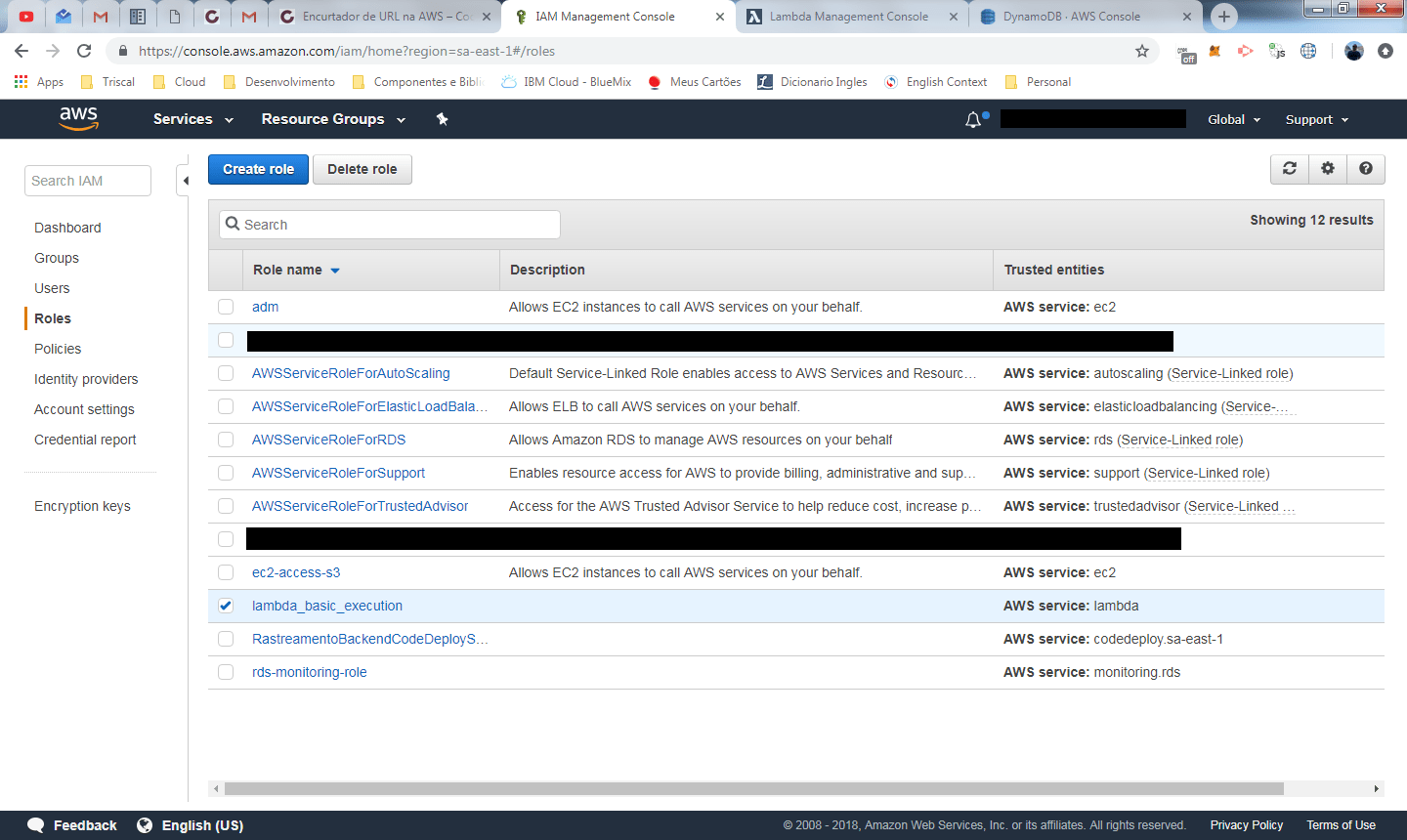Select AWSServiceRoleForTrustedAdvisor checkbox
Image resolution: width=1407 pixels, height=840 pixels.
pyautogui.click(x=226, y=506)
